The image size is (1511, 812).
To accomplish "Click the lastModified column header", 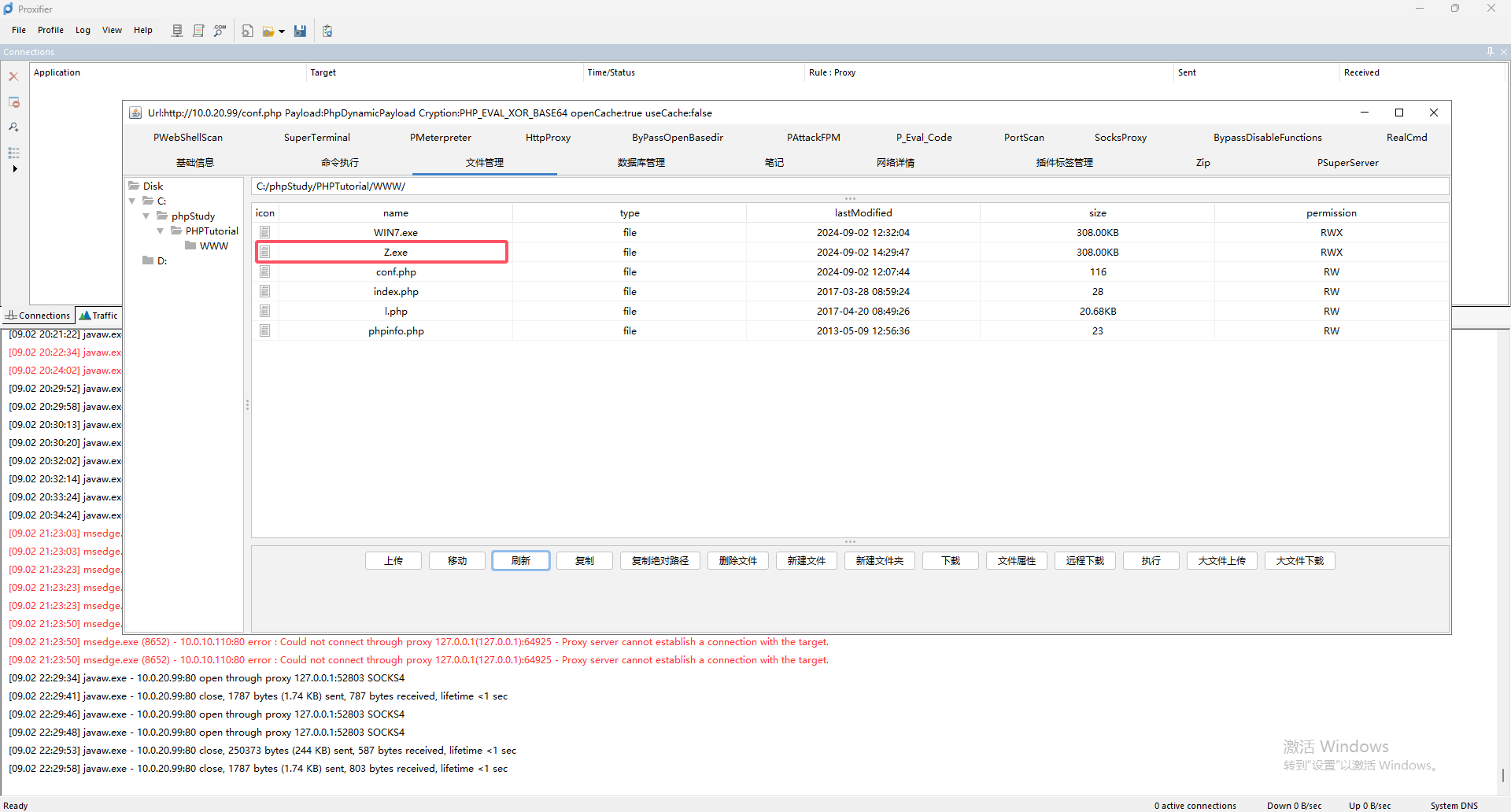I will 863,212.
